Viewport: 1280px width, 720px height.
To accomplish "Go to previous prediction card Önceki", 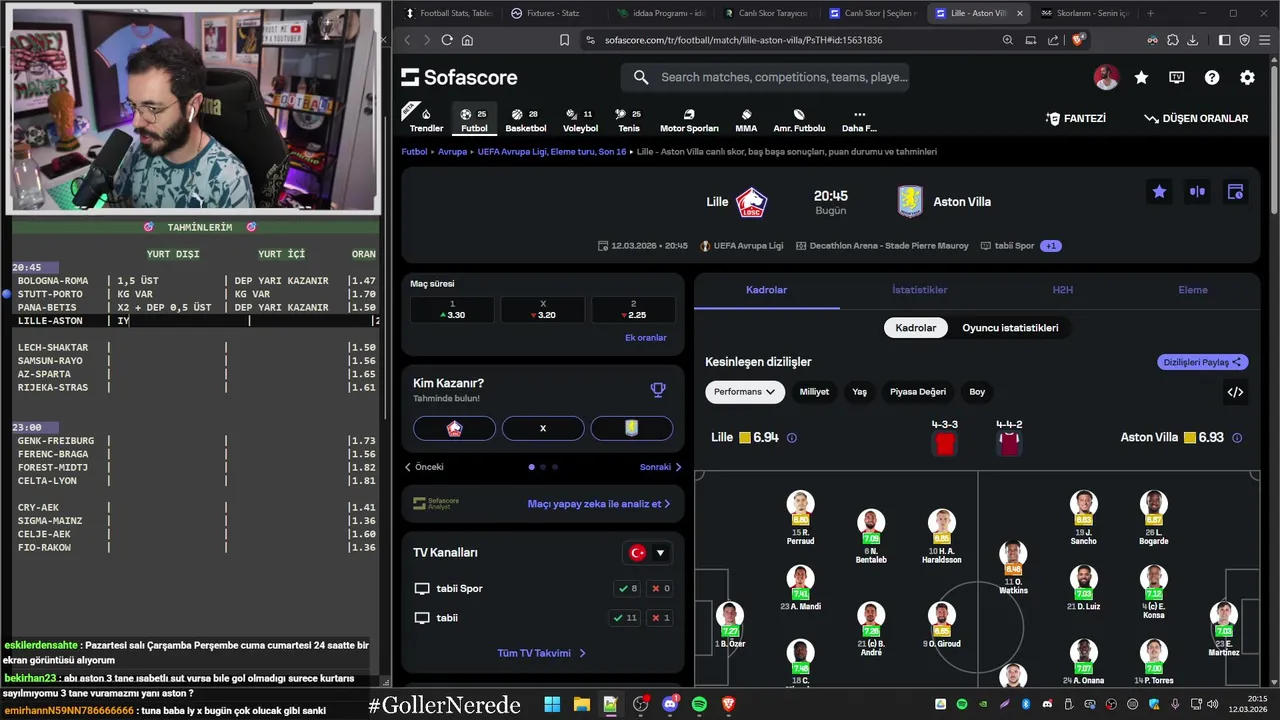I will click(424, 467).
